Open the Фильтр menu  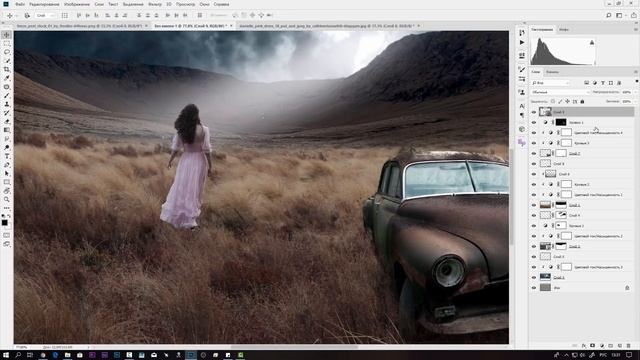tap(155, 4)
